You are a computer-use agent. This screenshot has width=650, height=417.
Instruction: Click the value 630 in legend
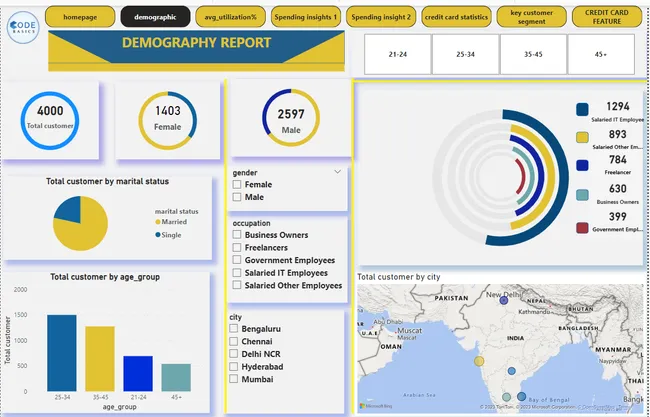pos(618,189)
